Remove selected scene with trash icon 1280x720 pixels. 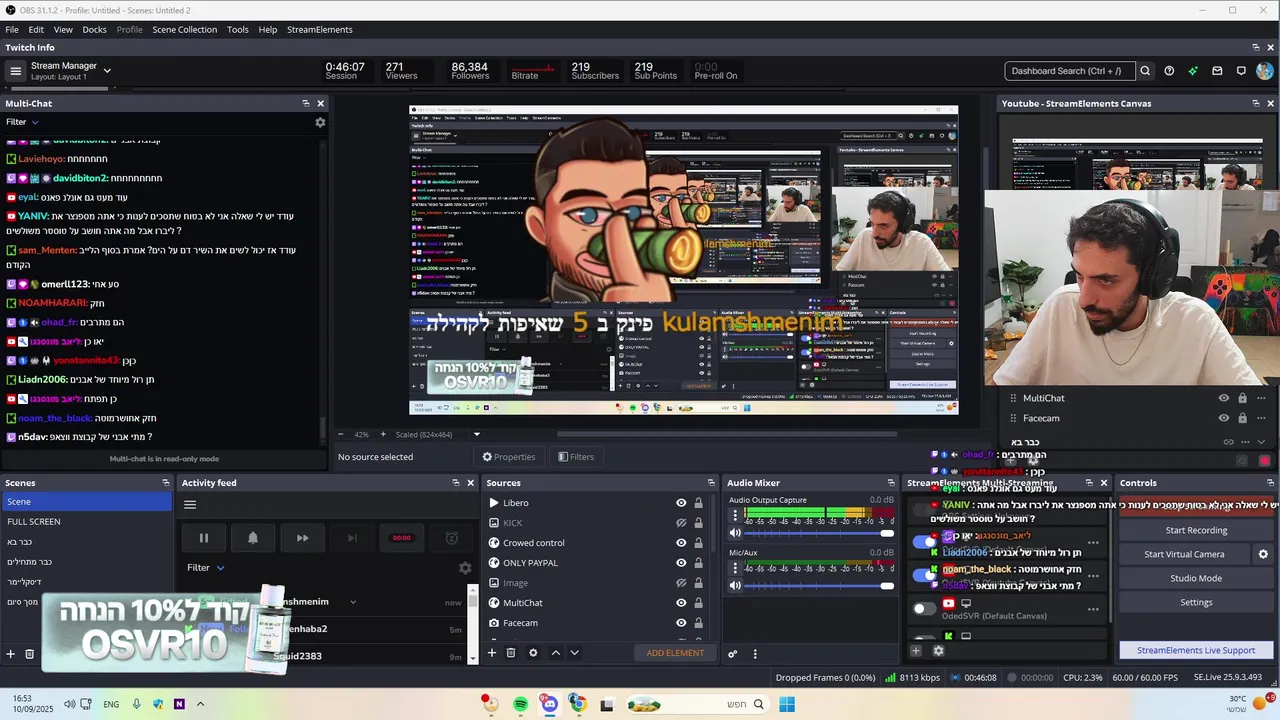click(x=30, y=654)
